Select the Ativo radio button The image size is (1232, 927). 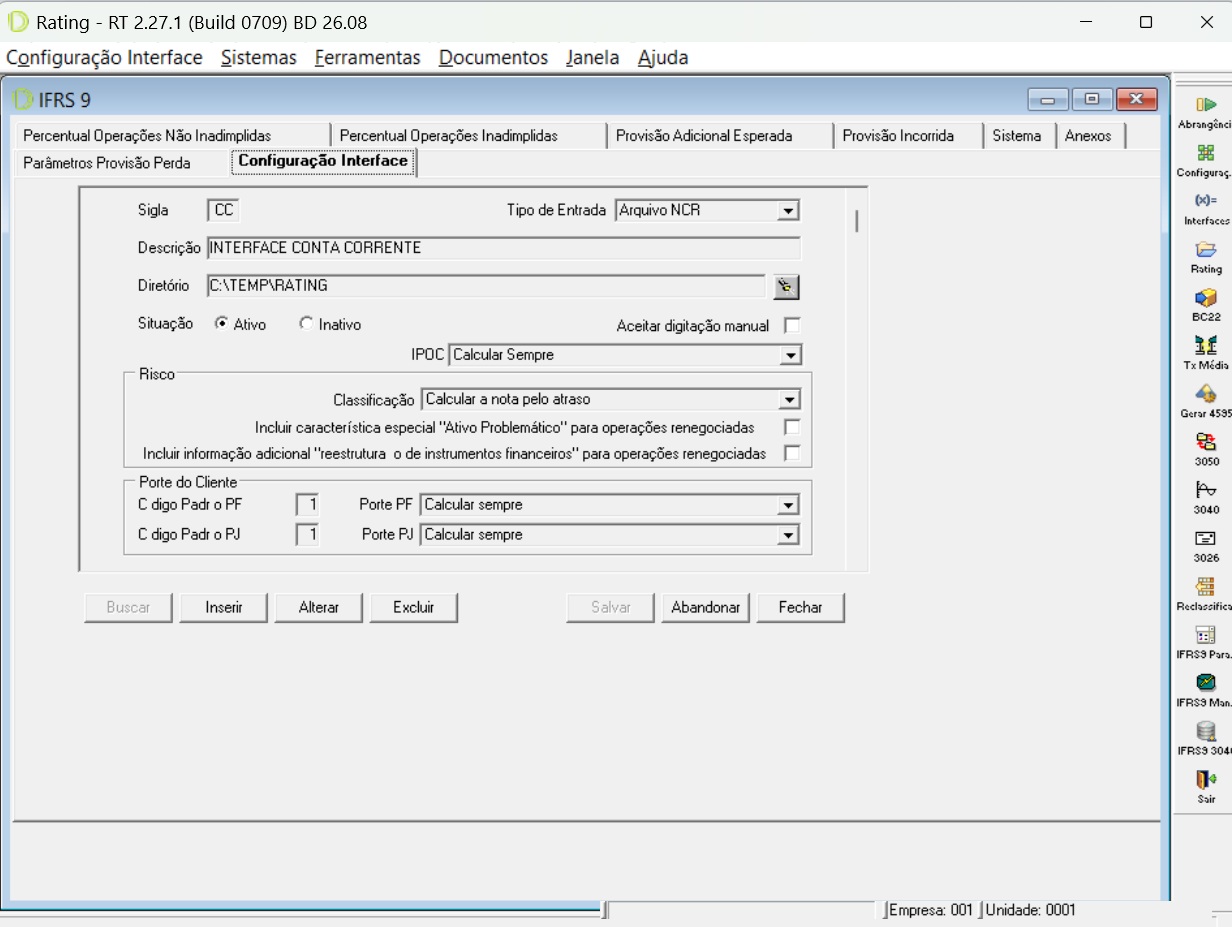coord(222,324)
